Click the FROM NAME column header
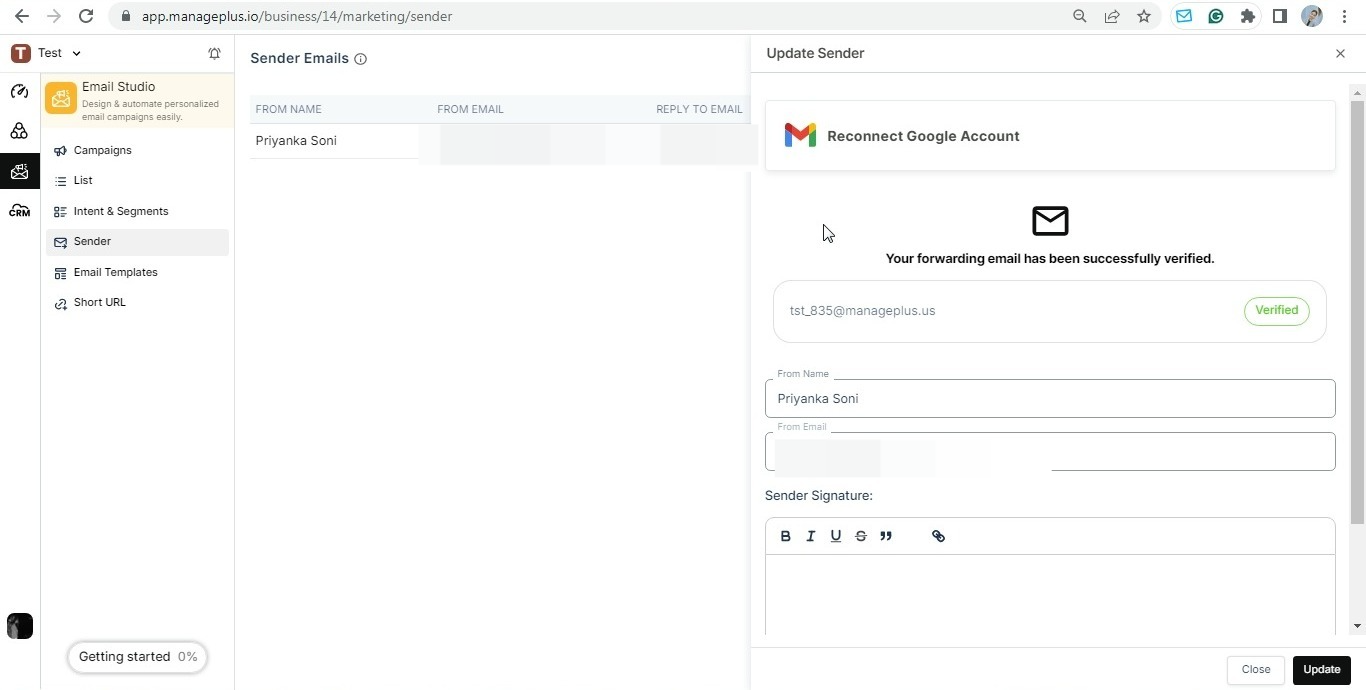Viewport: 1366px width, 690px height. click(x=288, y=109)
